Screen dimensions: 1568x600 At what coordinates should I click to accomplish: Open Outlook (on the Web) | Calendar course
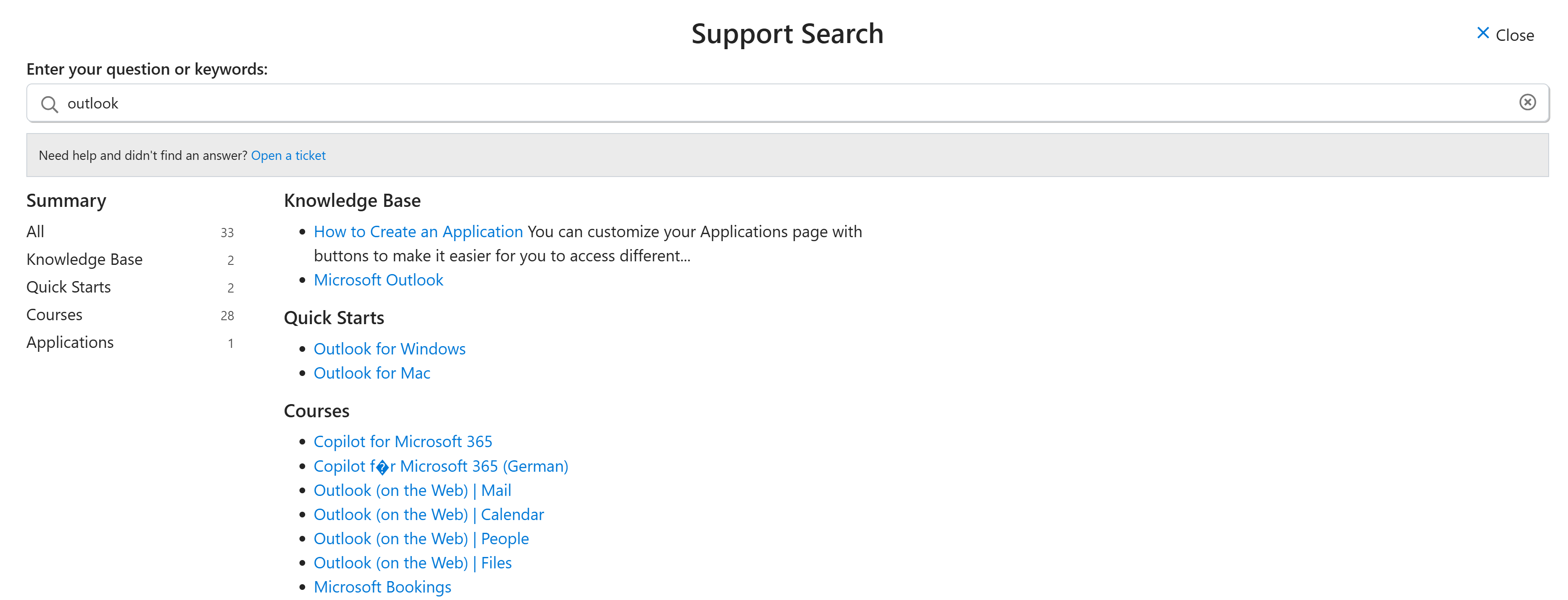coord(429,515)
